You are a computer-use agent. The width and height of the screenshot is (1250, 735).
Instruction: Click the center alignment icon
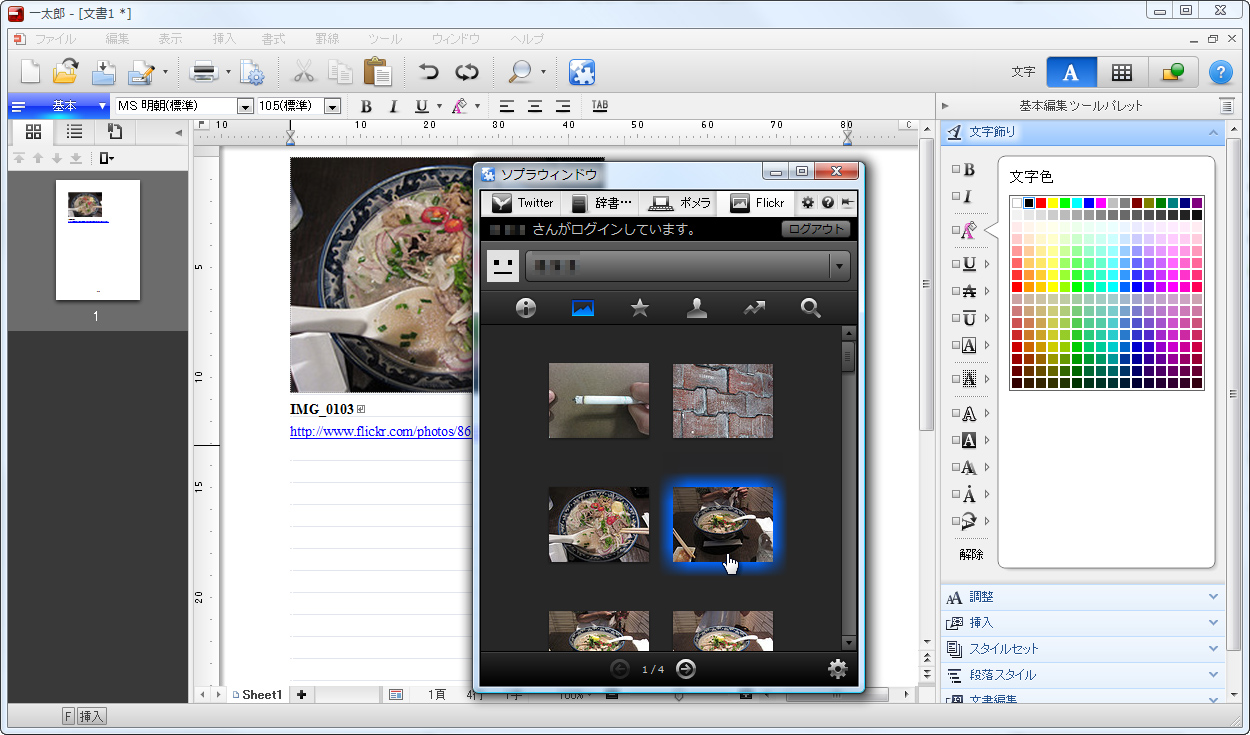pos(535,106)
